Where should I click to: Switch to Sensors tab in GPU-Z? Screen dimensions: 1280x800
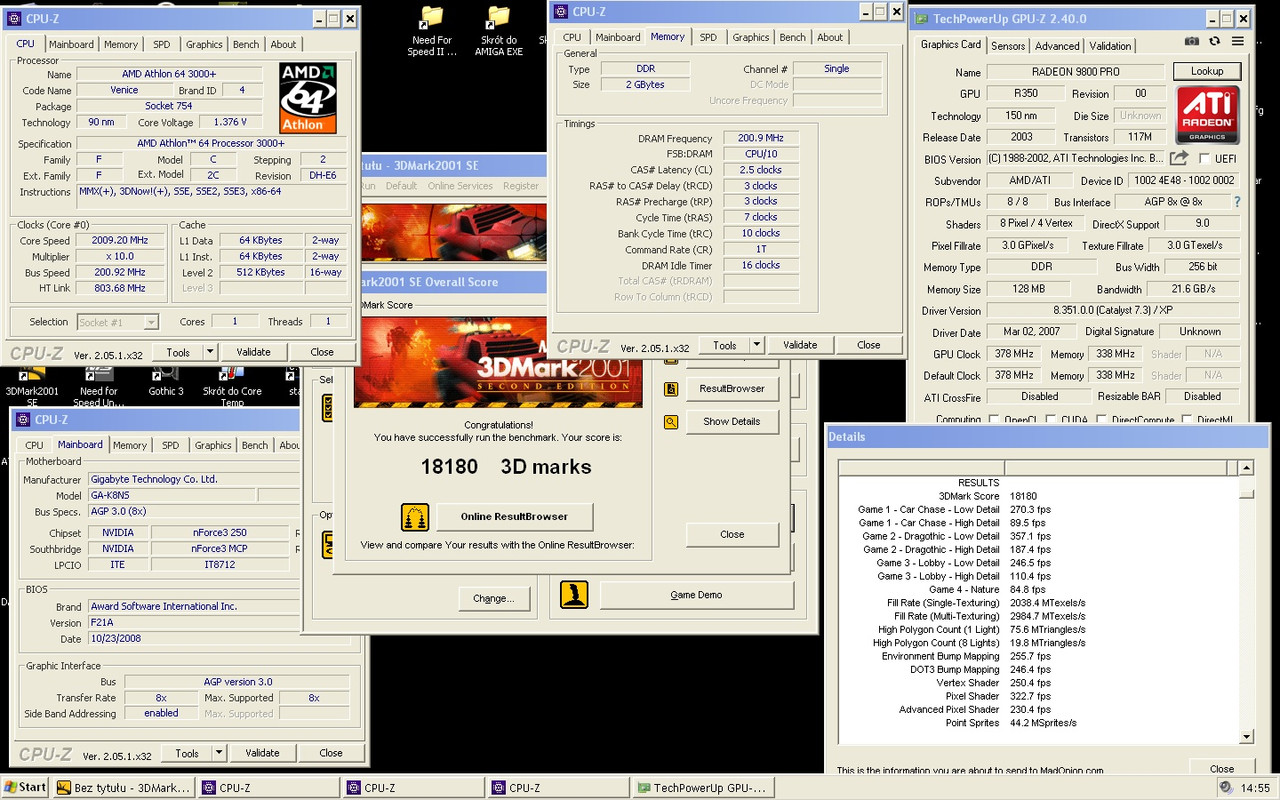tap(1008, 46)
